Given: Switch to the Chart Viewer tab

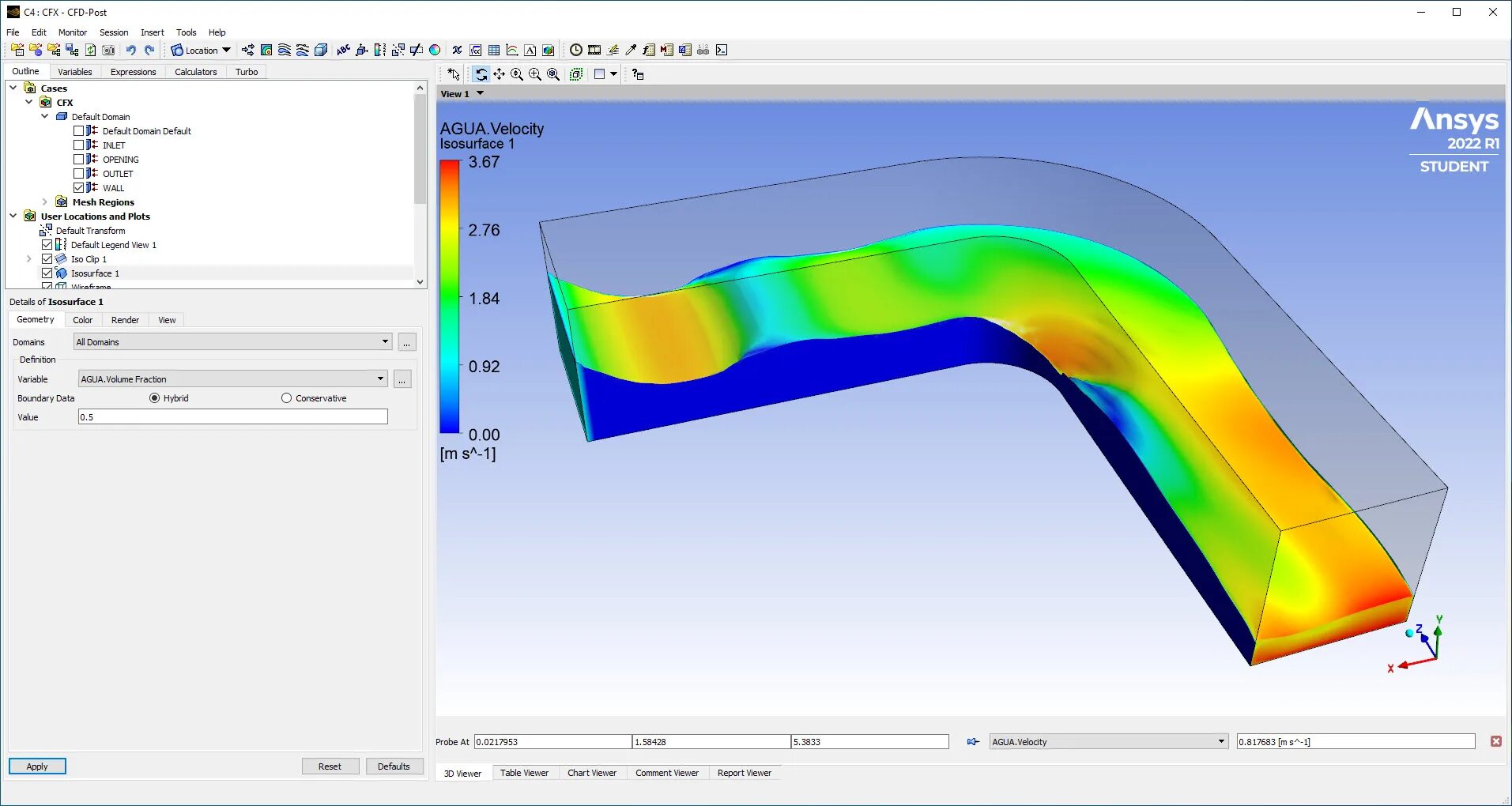Looking at the screenshot, I should pyautogui.click(x=592, y=773).
